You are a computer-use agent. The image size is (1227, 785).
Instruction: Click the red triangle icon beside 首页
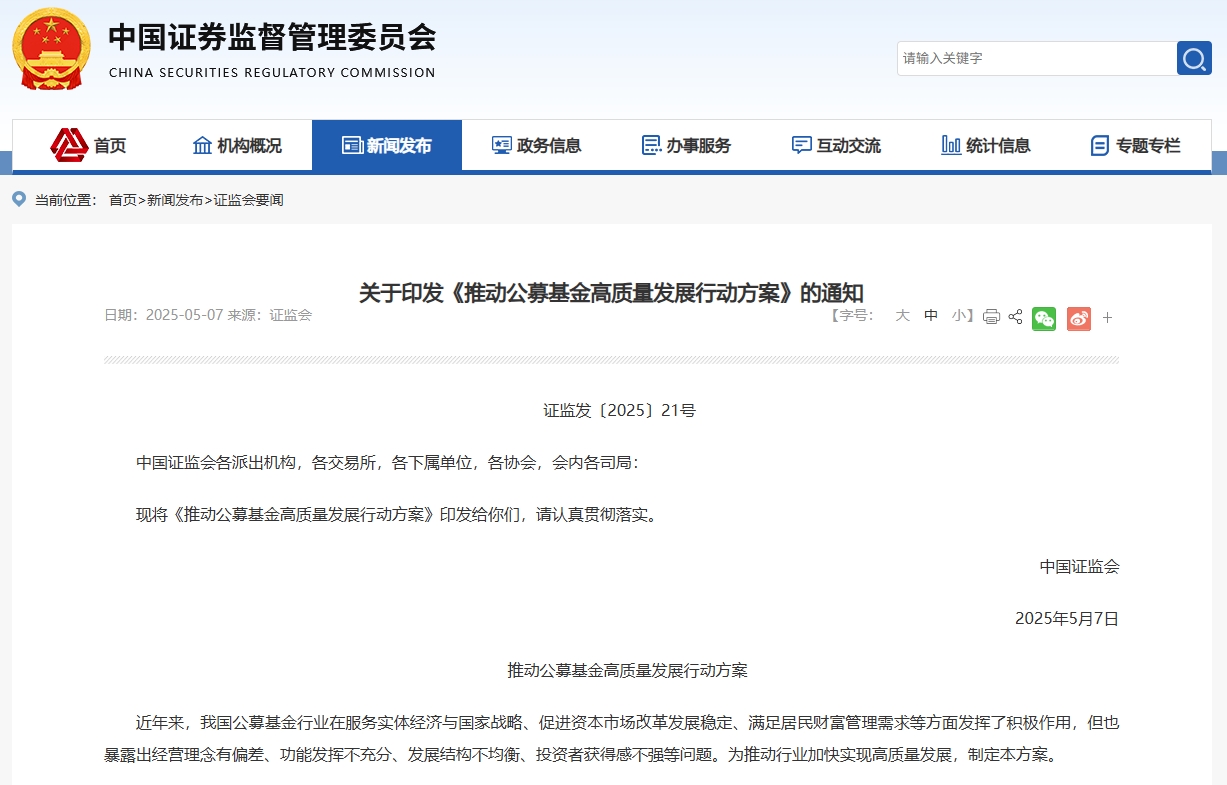[69, 145]
